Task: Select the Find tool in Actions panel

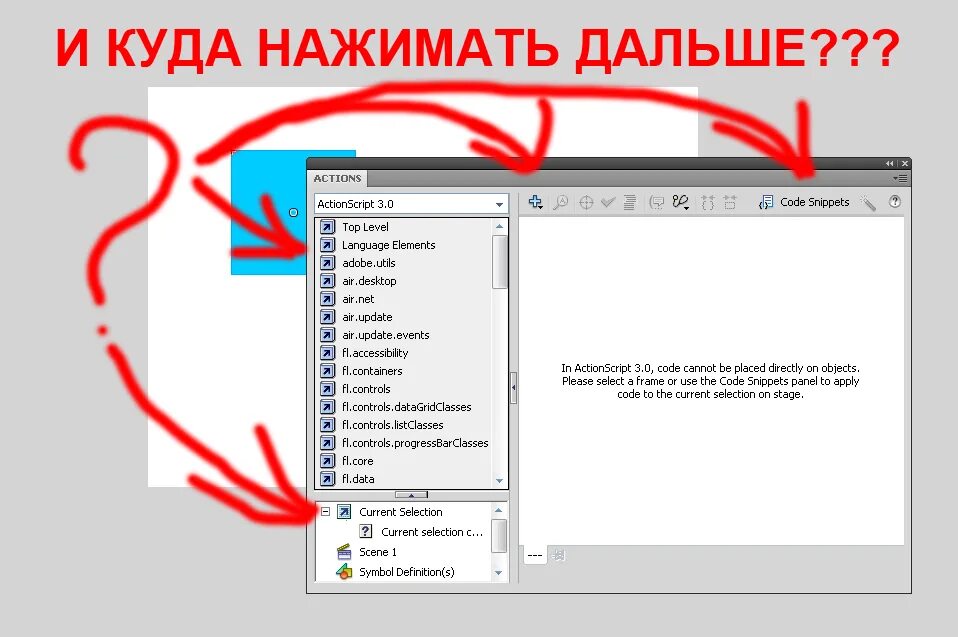Action: 560,202
